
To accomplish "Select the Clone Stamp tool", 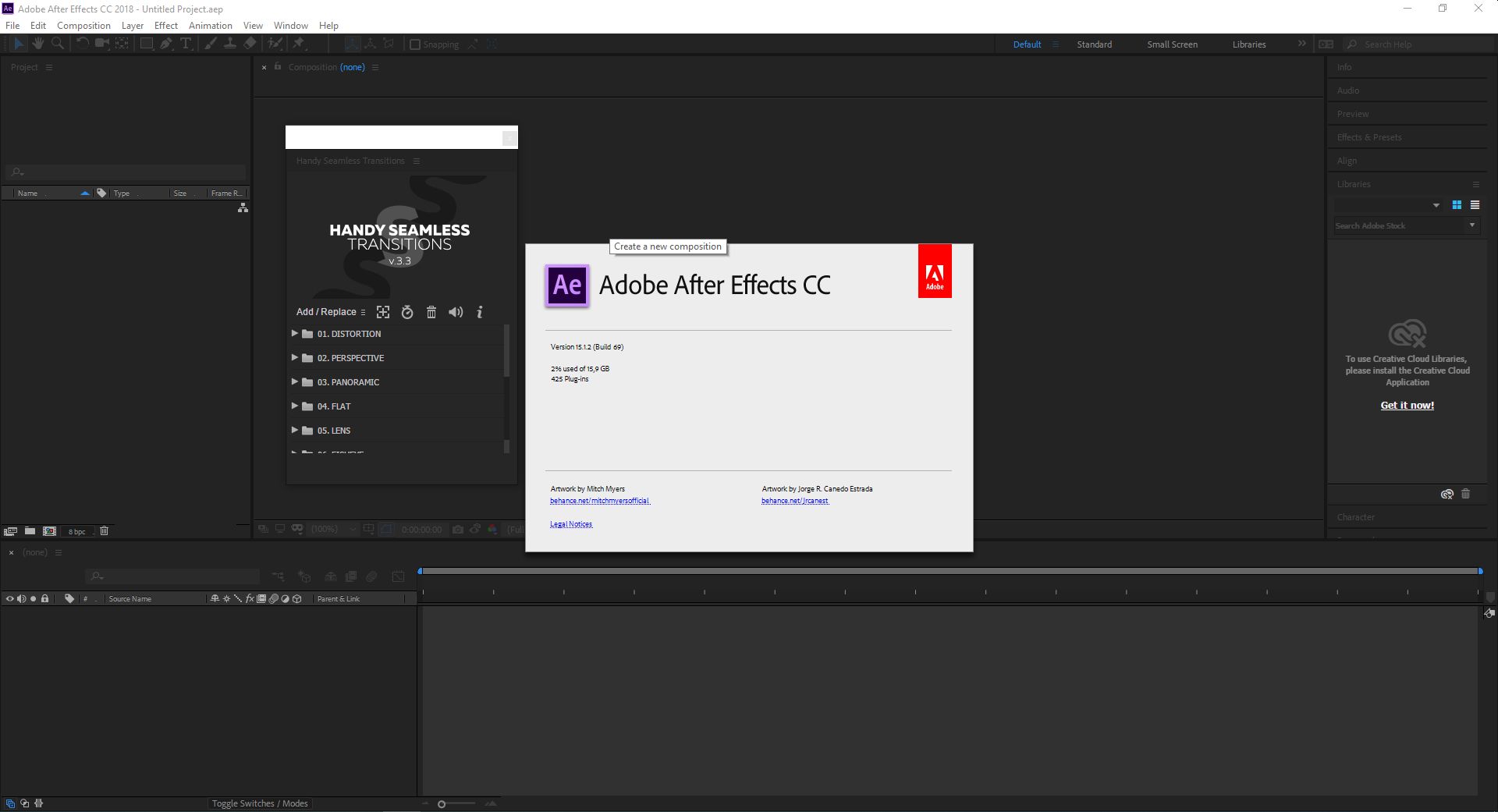I will (230, 44).
